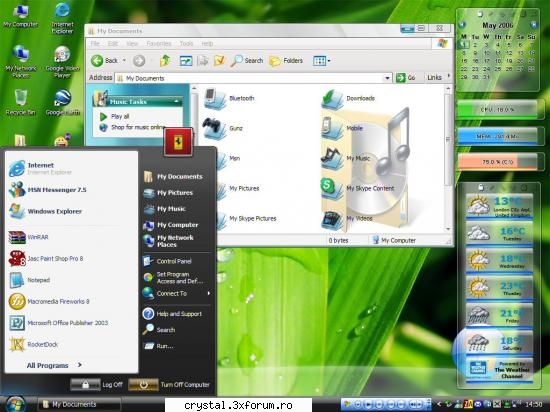Open Windows Explorer from Start menu
550x412 pixels.
tap(46, 211)
